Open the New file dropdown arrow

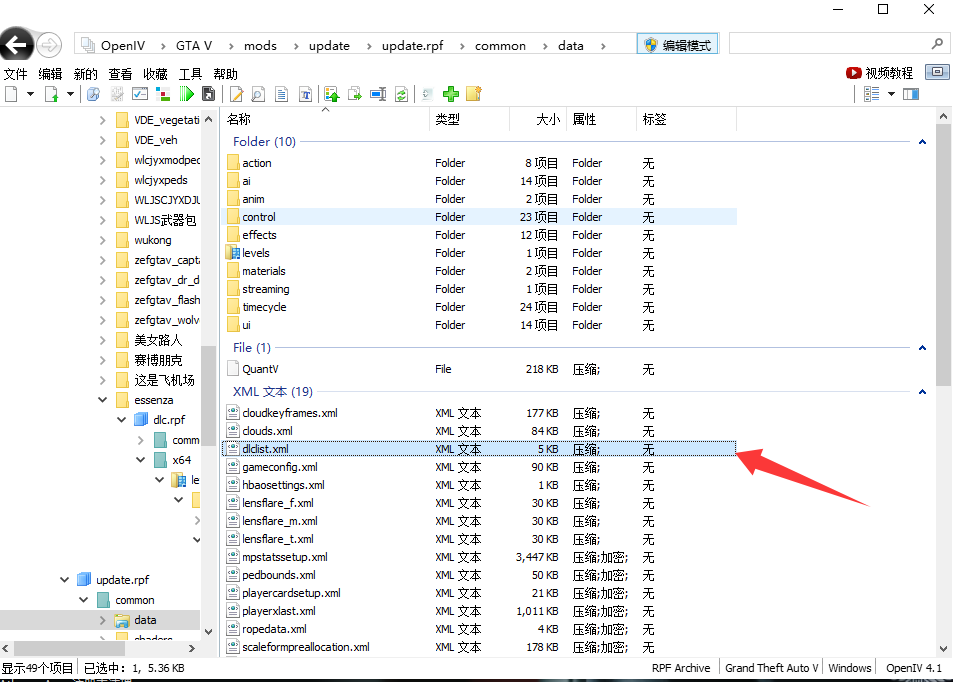coord(30,94)
